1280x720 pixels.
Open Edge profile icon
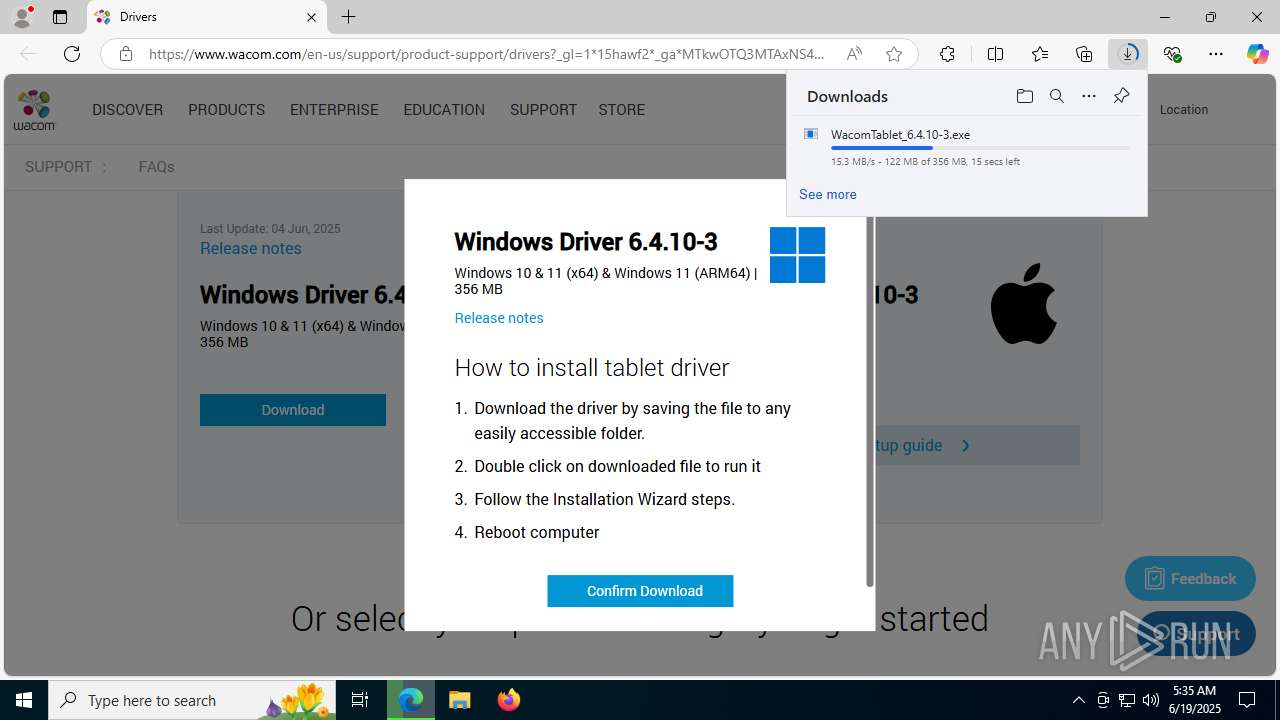tap(22, 17)
